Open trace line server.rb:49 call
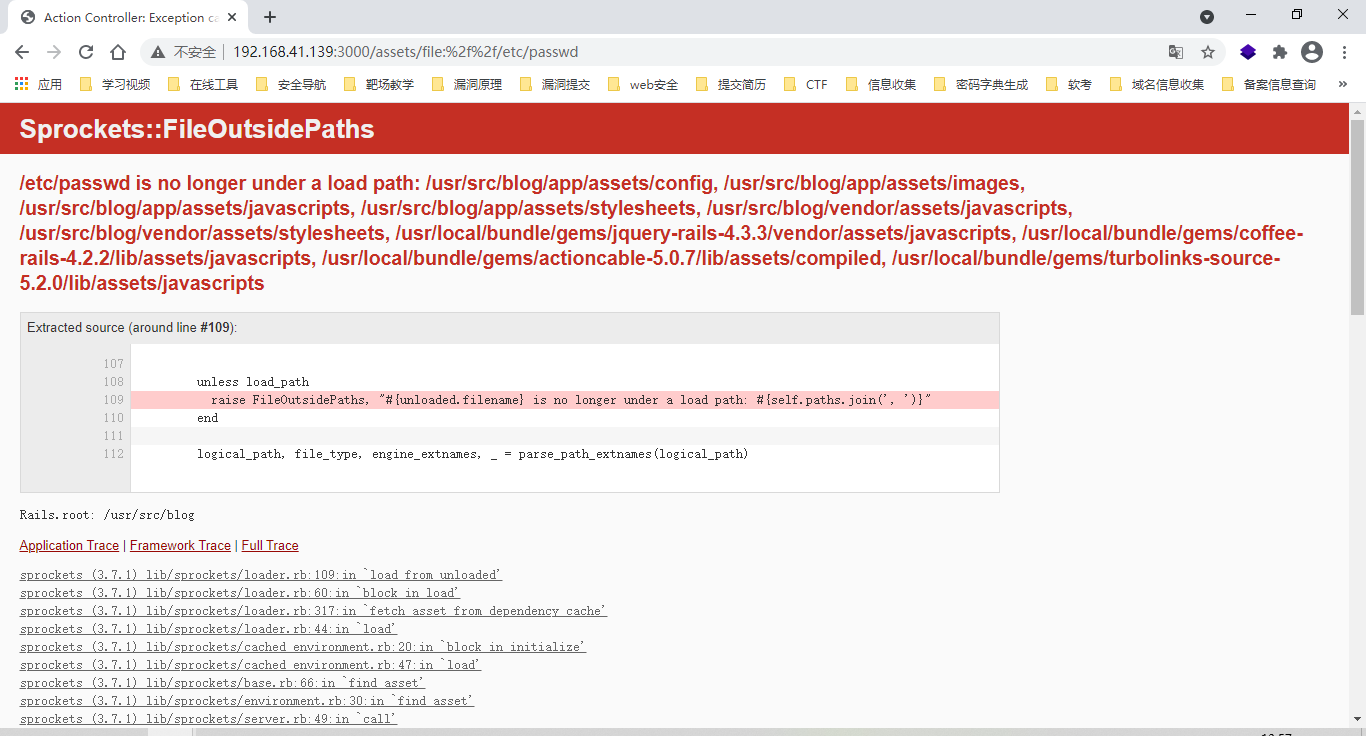Viewport: 1366px width, 736px height. [x=208, y=719]
